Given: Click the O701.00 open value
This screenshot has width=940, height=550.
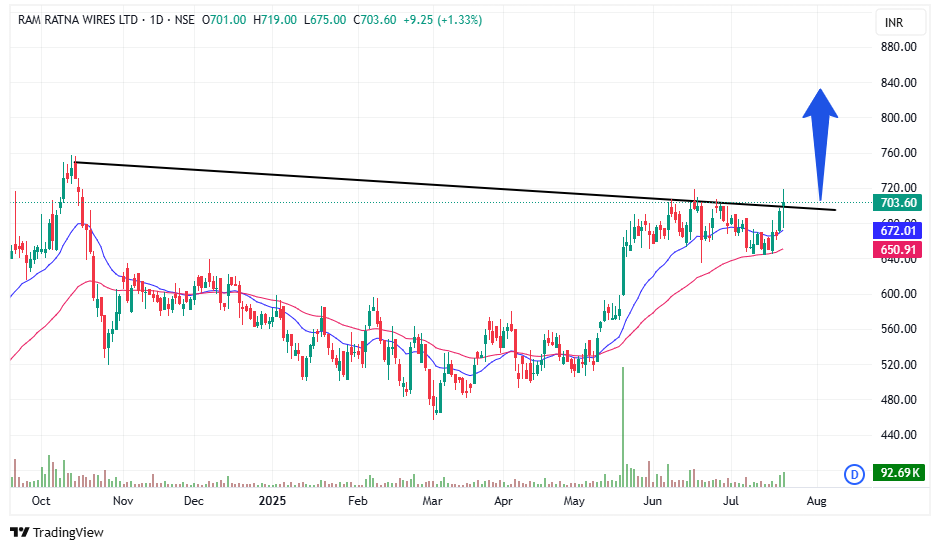Looking at the screenshot, I should [224, 20].
